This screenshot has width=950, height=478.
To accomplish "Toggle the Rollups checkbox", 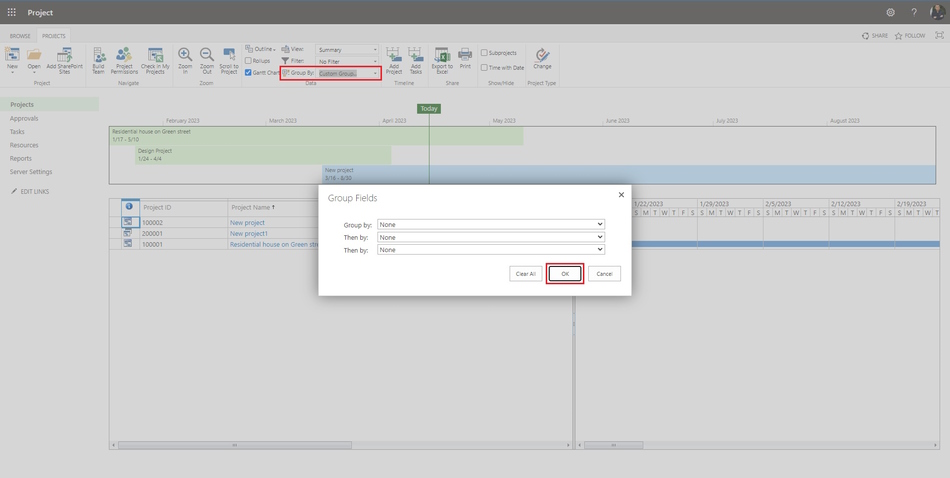I will 248,61.
